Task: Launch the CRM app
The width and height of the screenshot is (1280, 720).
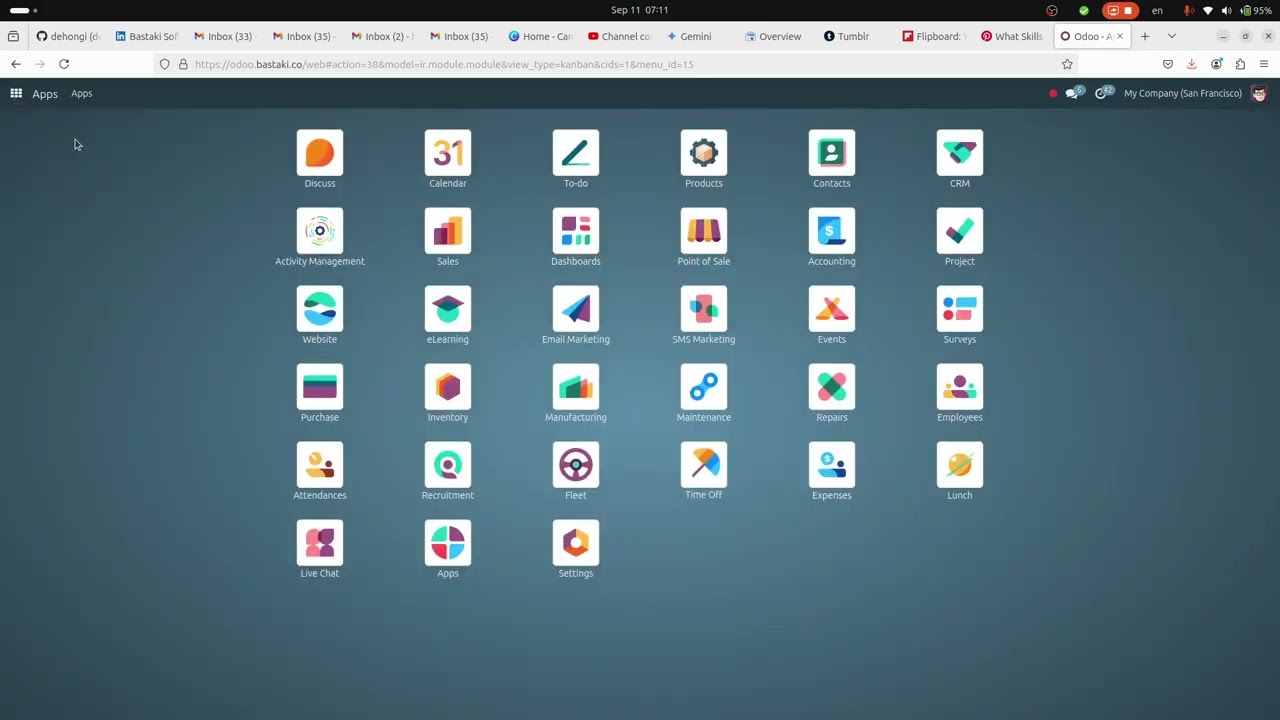Action: click(x=960, y=153)
